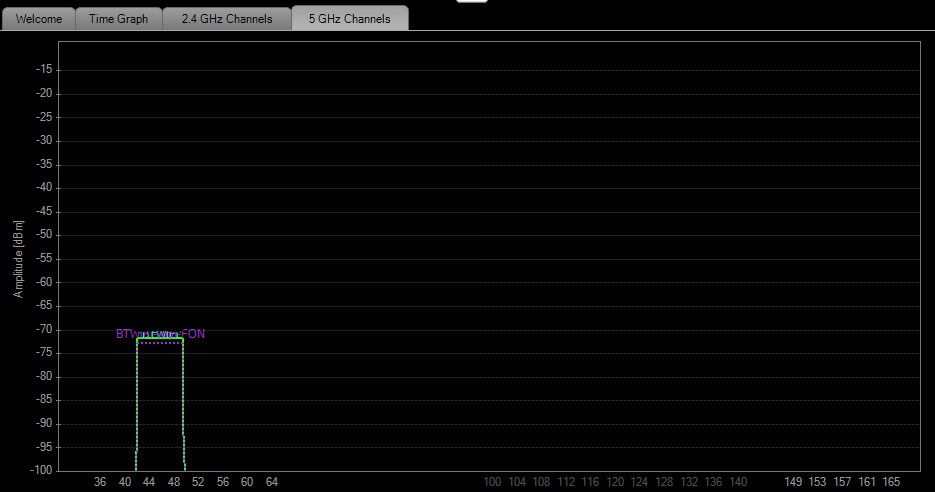Click channel 64 on the axis
Screen dimensions: 935x492
[271, 482]
